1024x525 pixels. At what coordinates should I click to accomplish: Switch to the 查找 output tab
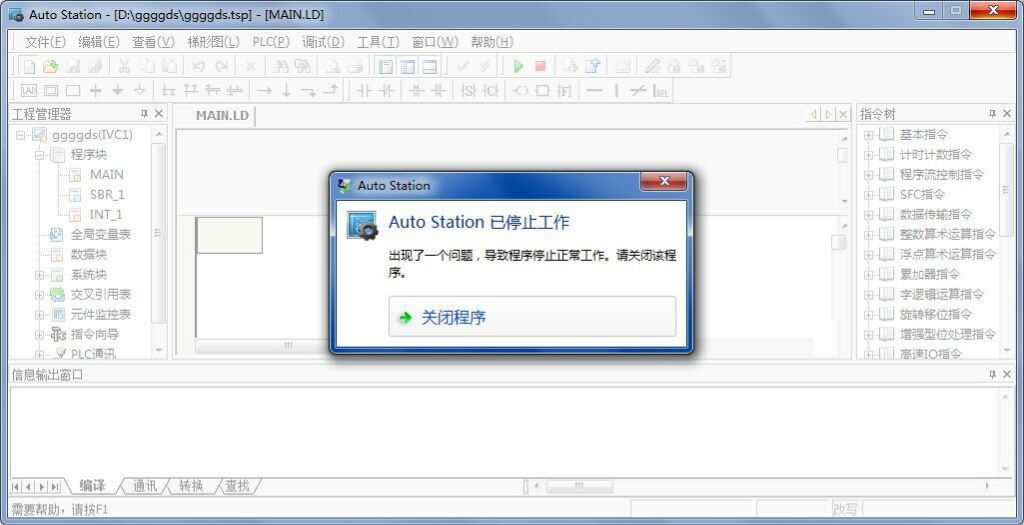coord(237,486)
